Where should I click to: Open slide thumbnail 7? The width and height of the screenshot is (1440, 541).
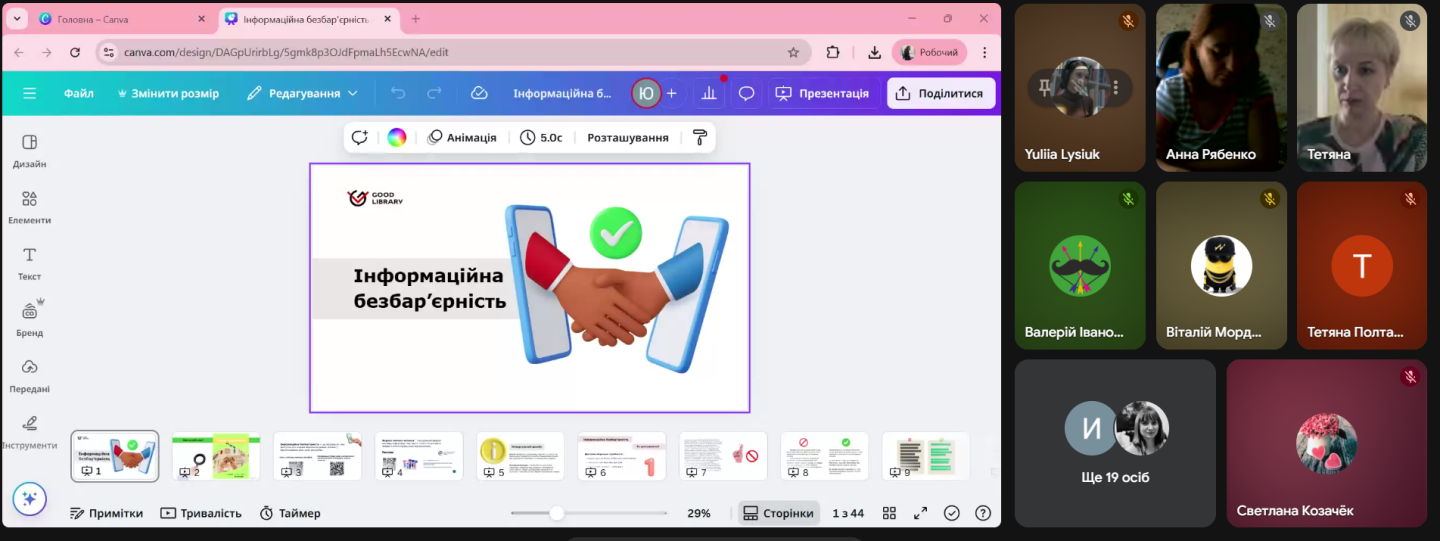click(723, 457)
